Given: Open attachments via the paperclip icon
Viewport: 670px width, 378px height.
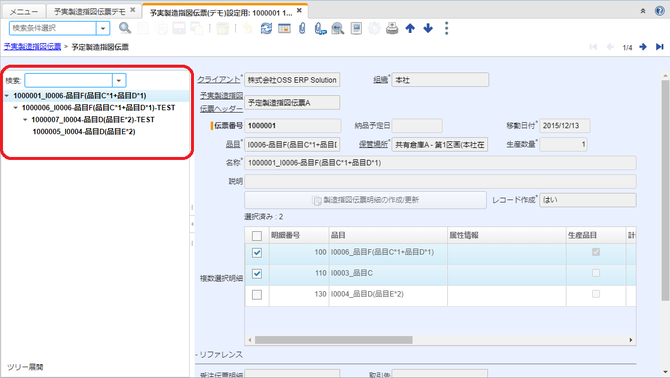Looking at the screenshot, I should point(302,28).
